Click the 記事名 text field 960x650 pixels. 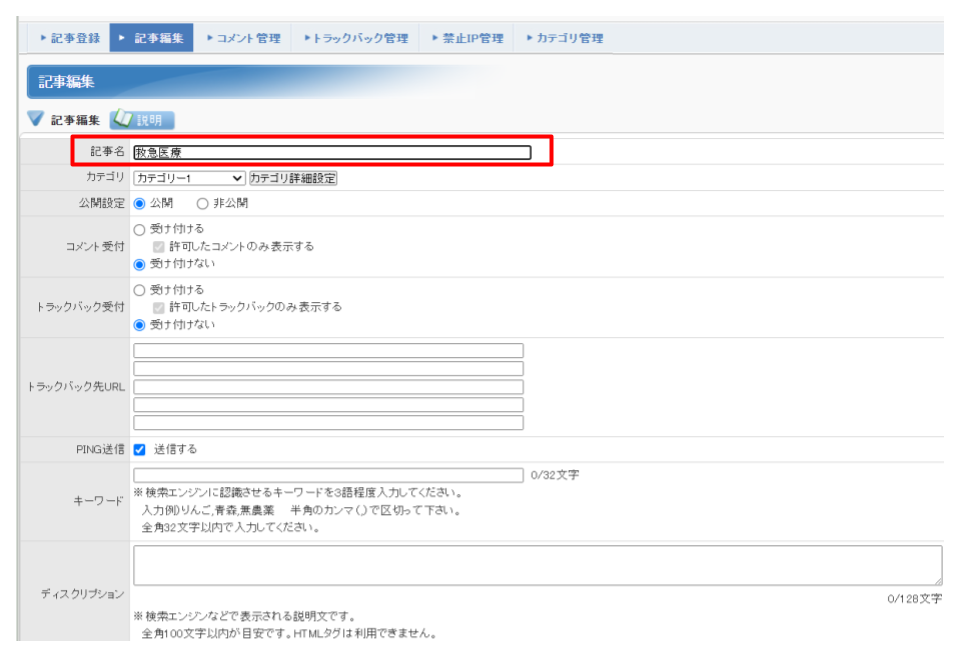332,152
